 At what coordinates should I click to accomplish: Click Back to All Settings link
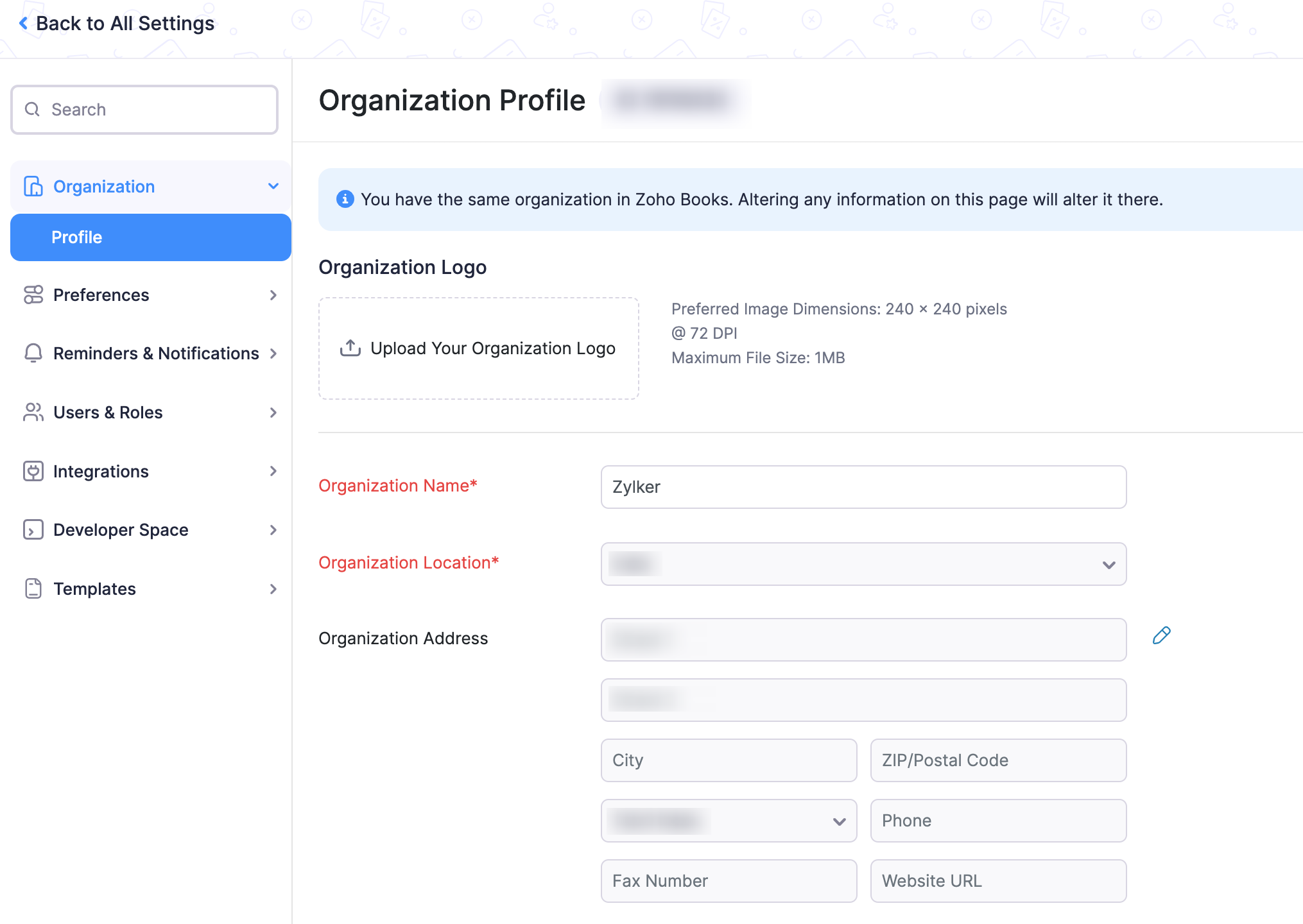click(118, 23)
